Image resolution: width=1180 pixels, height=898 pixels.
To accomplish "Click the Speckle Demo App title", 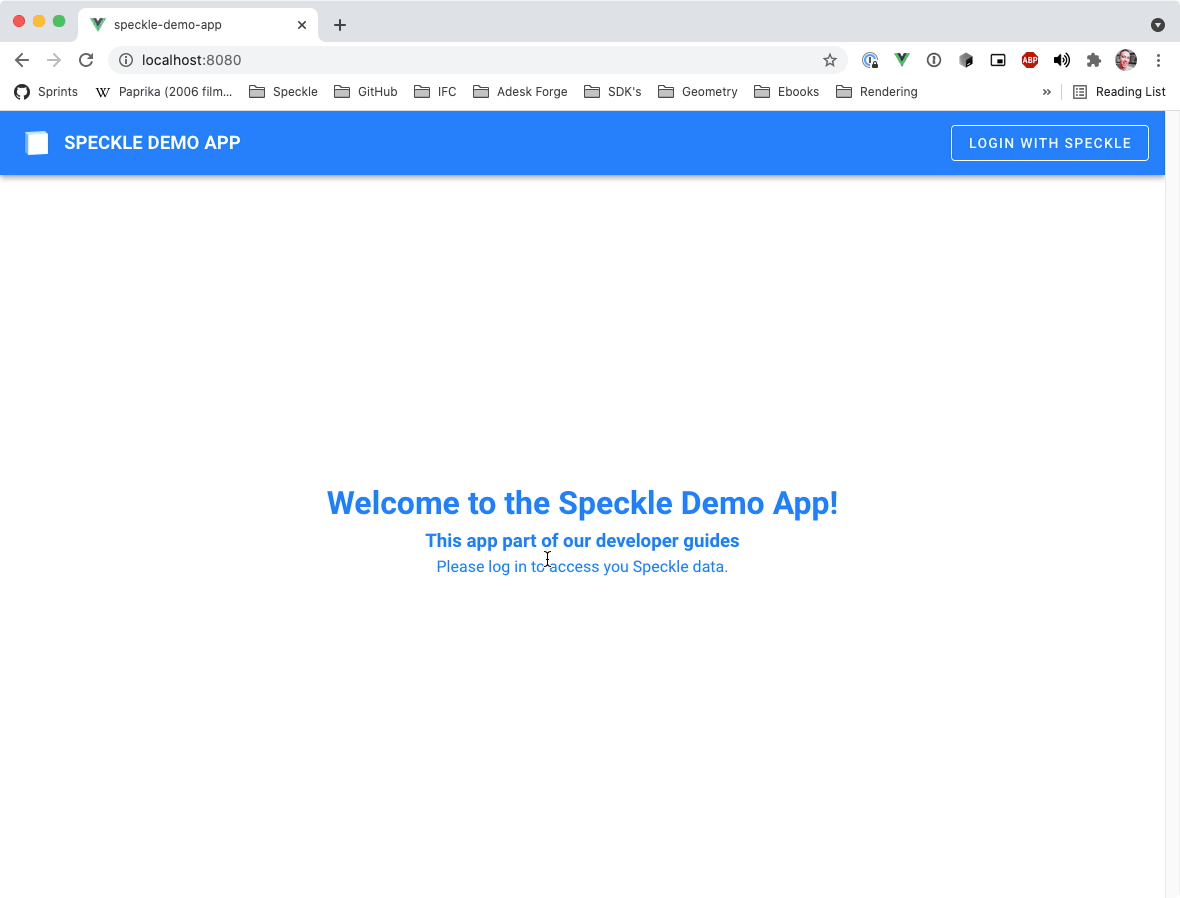I will (x=152, y=143).
